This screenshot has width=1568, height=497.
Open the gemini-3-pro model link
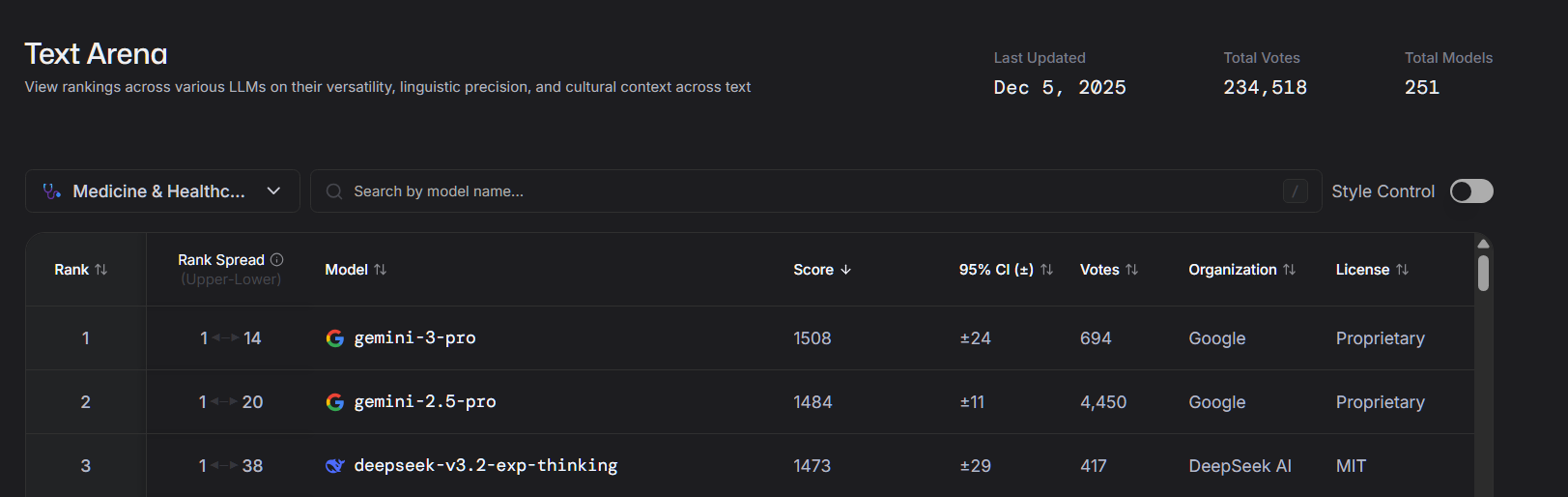click(414, 338)
